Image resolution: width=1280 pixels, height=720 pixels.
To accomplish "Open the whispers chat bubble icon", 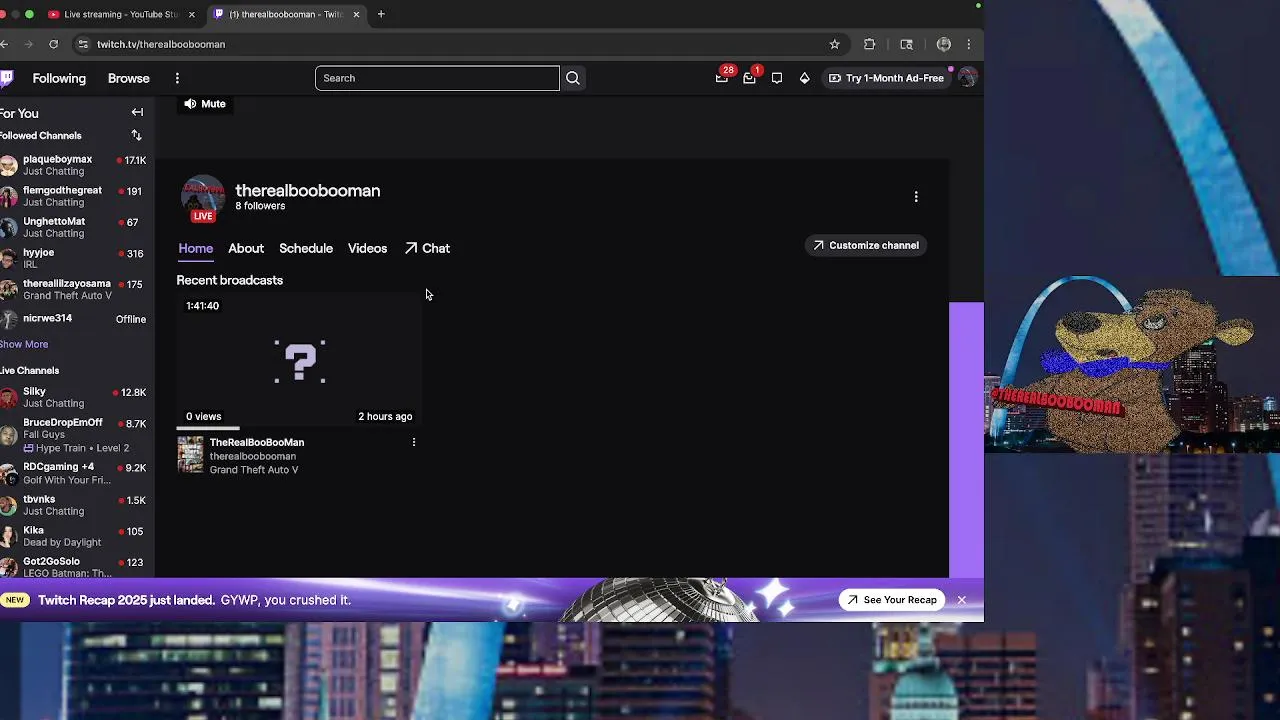I will (x=777, y=78).
